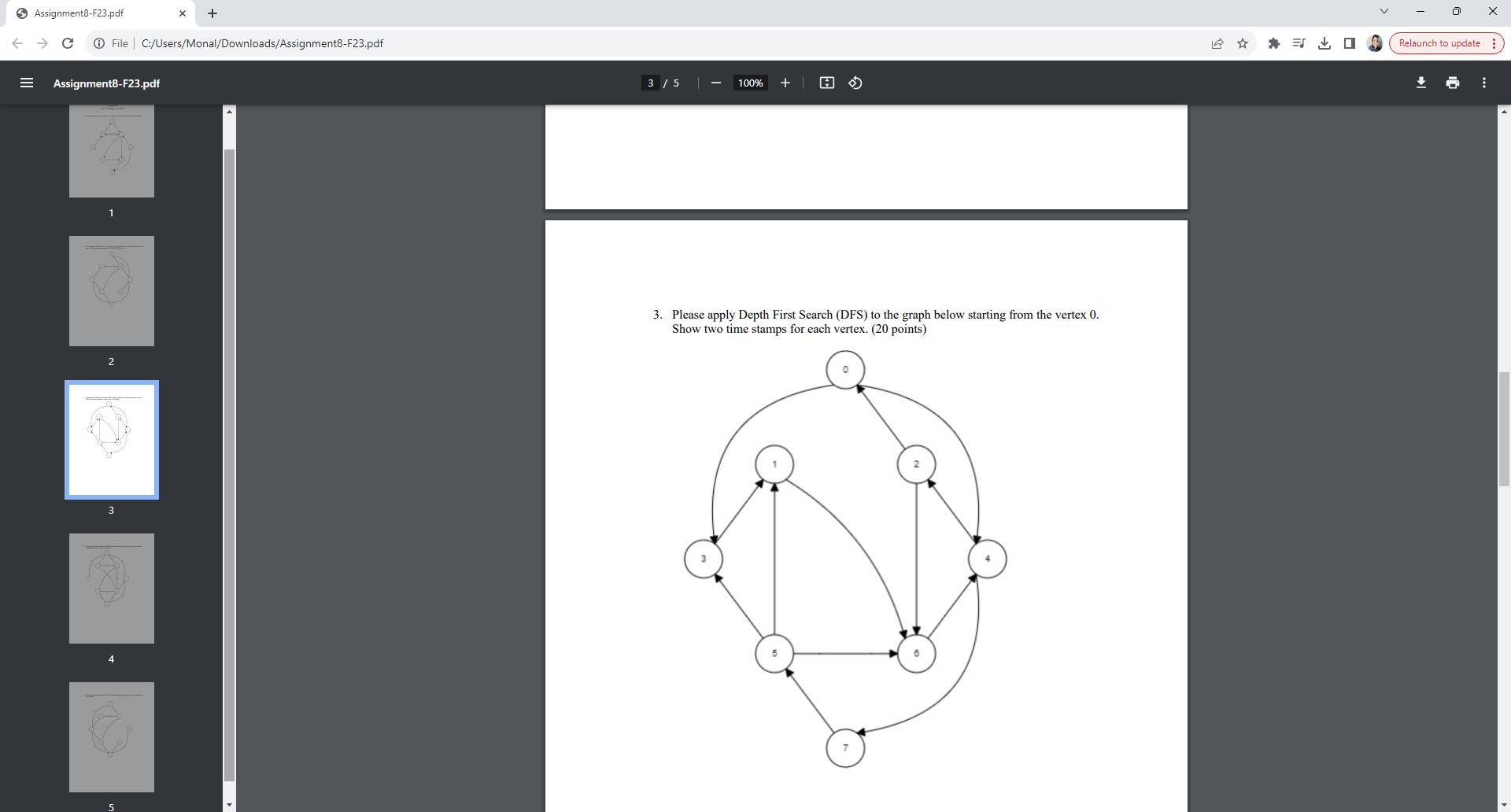Click the zoom in icon
The width and height of the screenshot is (1511, 812).
point(785,83)
